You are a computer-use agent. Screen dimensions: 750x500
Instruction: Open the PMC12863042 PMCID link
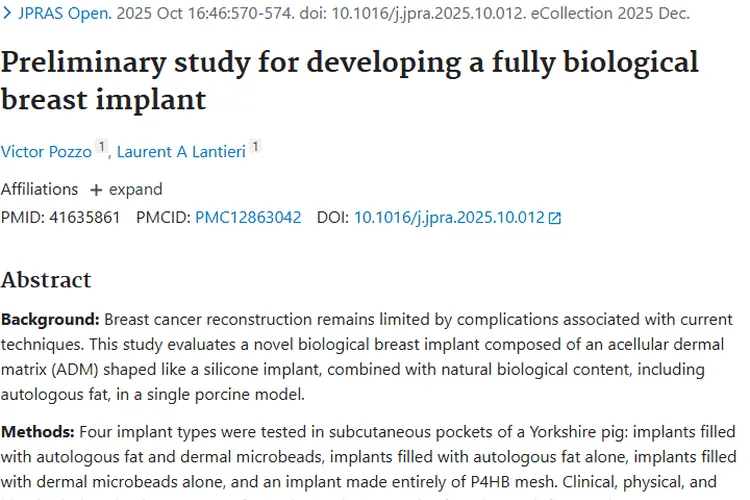point(248,217)
